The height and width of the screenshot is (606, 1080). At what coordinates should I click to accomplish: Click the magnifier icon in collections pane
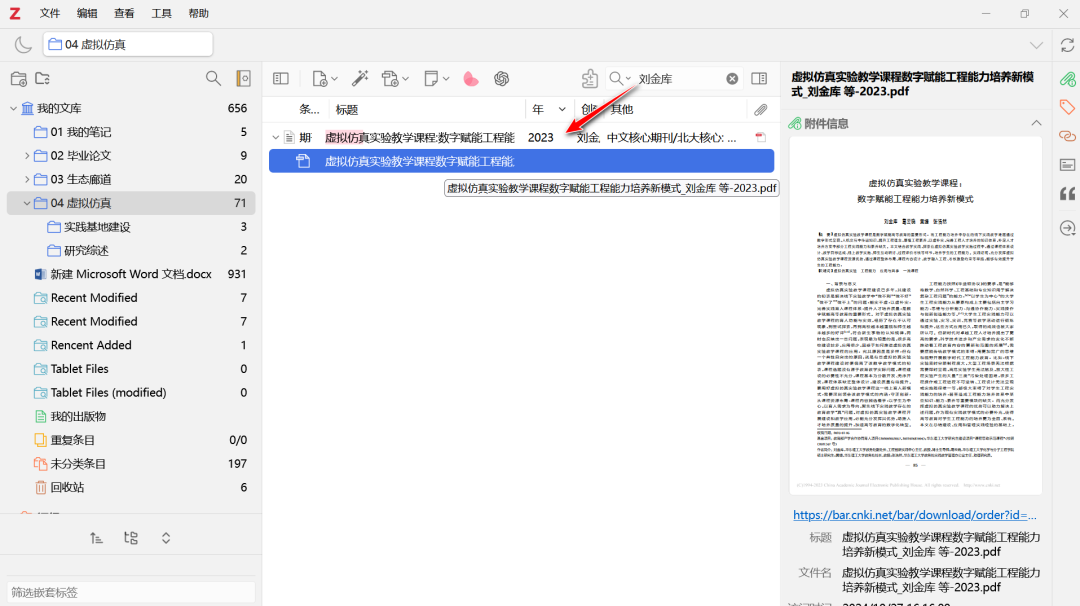213,78
